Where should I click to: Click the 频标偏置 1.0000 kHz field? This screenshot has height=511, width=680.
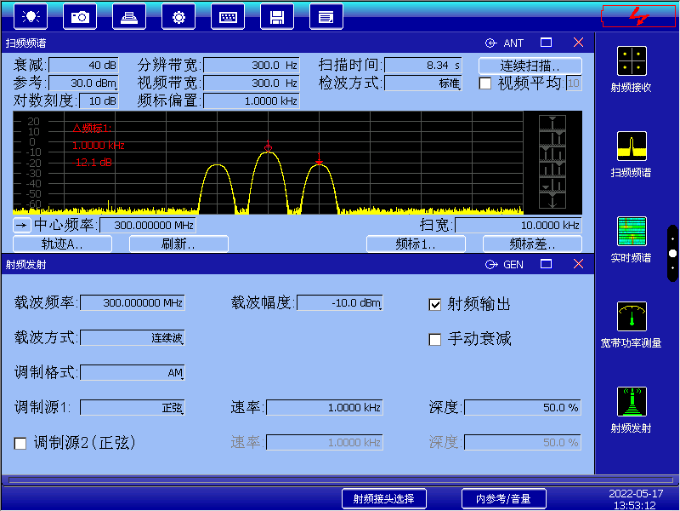(x=252, y=101)
